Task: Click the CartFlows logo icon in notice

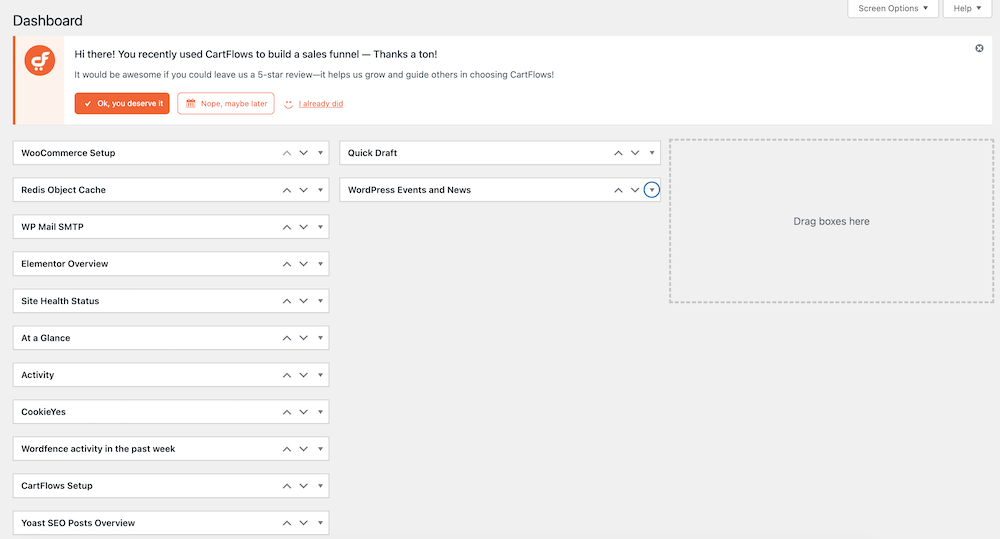Action: point(40,61)
